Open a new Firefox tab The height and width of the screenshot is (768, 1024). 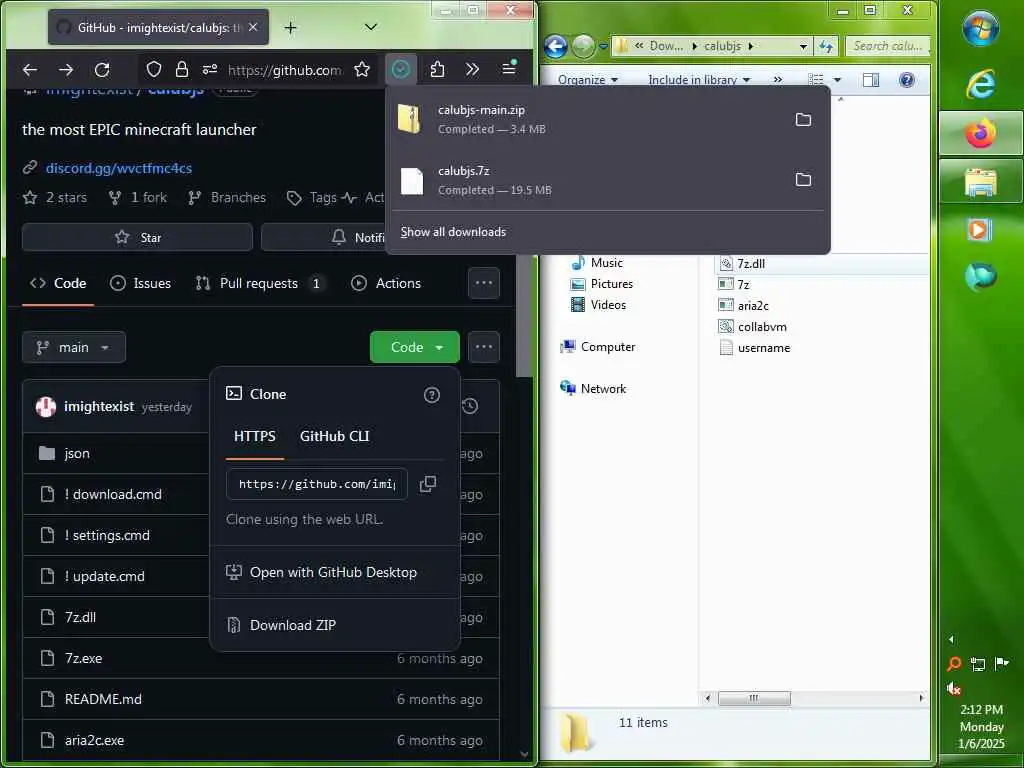coord(291,27)
